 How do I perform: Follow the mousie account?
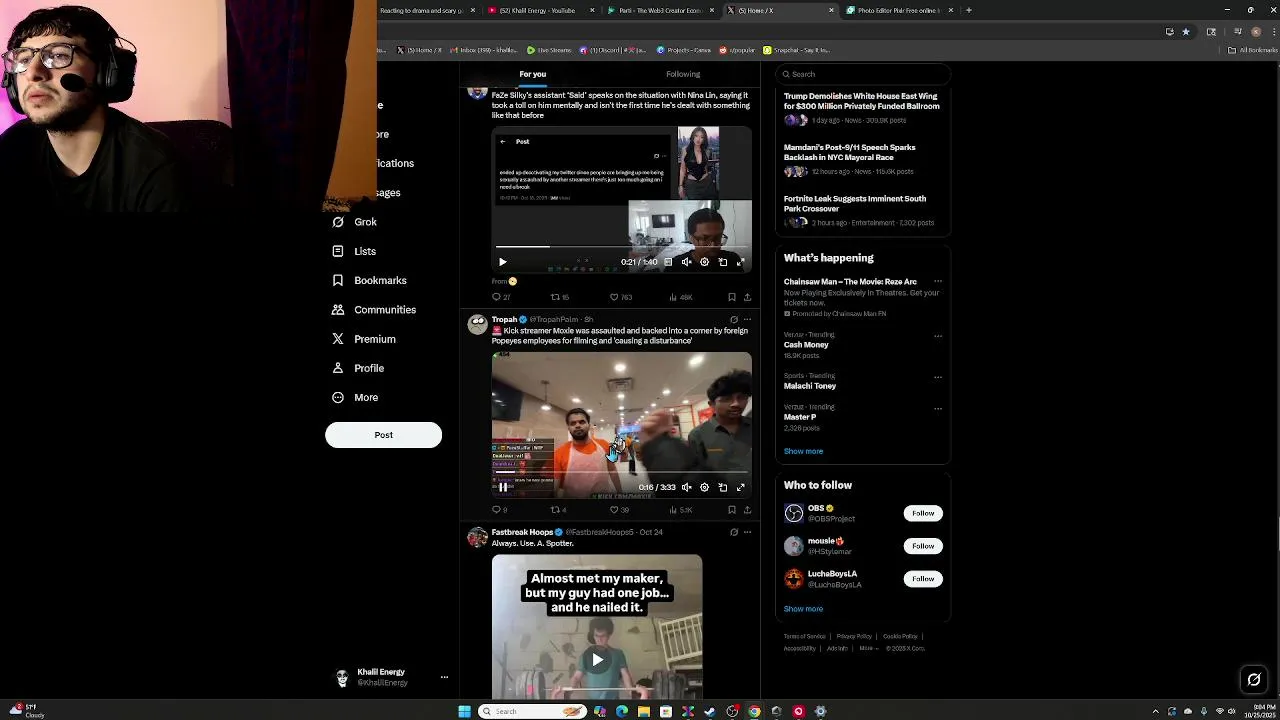tap(923, 546)
